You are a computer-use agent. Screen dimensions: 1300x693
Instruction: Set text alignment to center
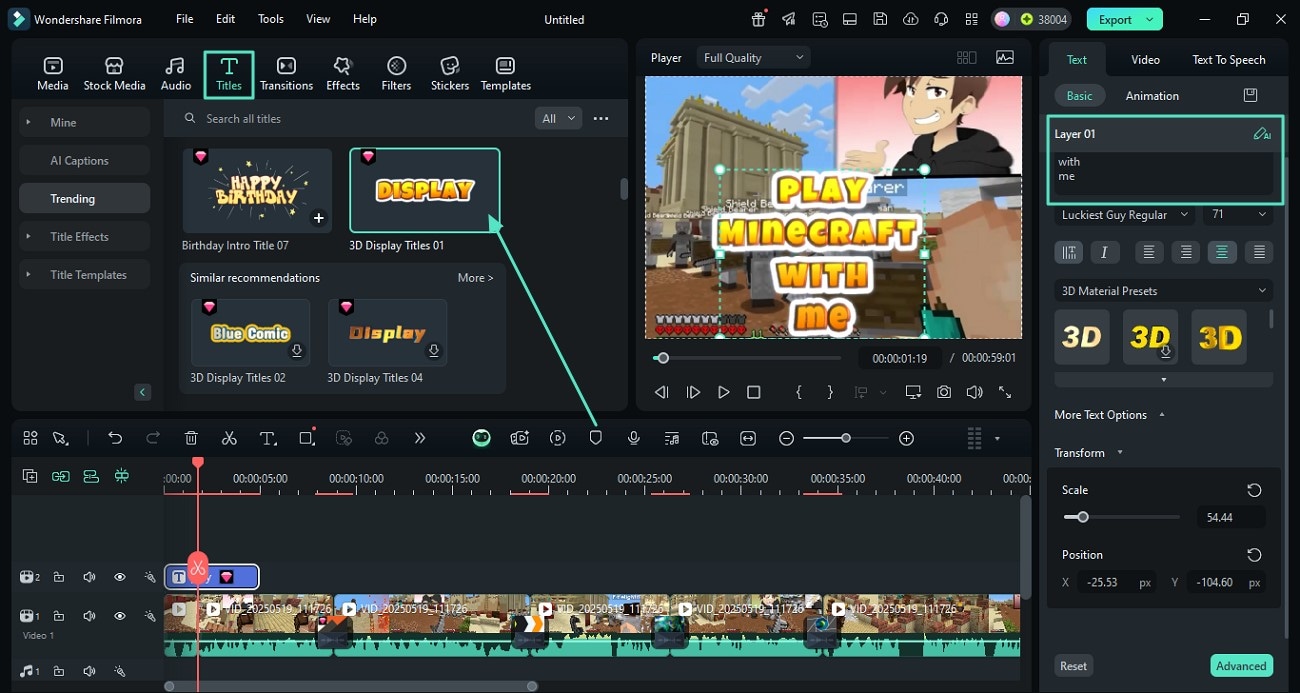1222,252
